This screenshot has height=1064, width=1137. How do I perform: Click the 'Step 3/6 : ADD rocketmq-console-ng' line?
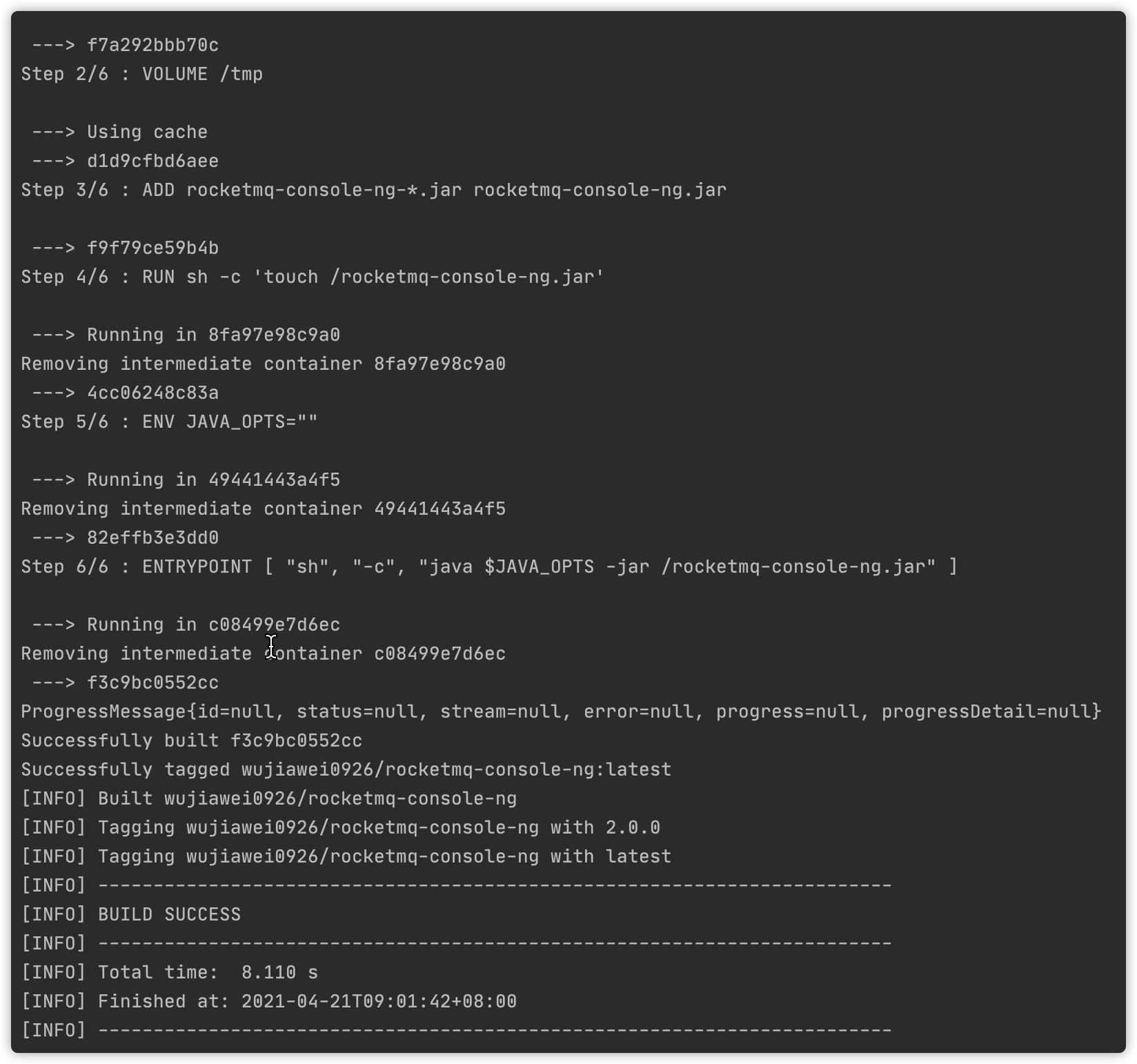tap(374, 190)
